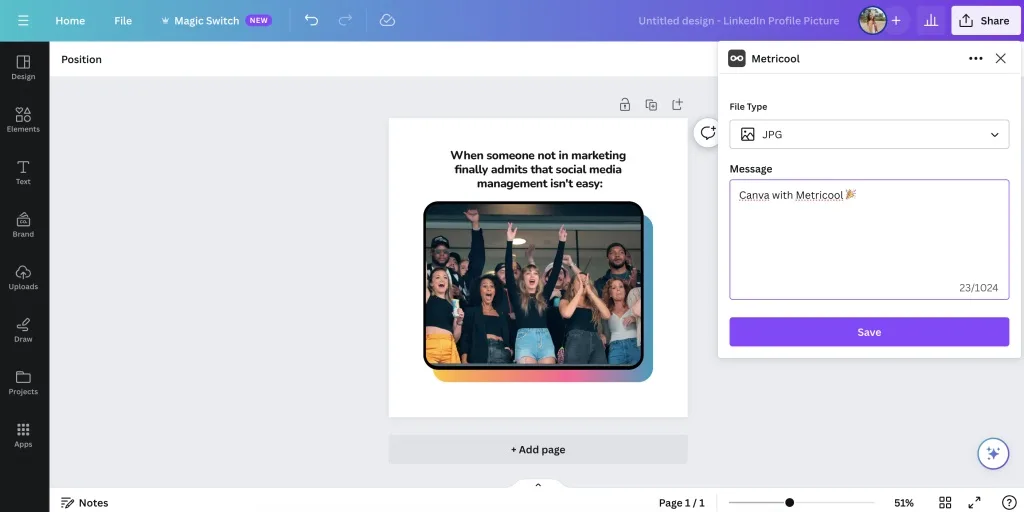The height and width of the screenshot is (512, 1024).
Task: Open the Elements sidebar panel
Action: (23, 120)
